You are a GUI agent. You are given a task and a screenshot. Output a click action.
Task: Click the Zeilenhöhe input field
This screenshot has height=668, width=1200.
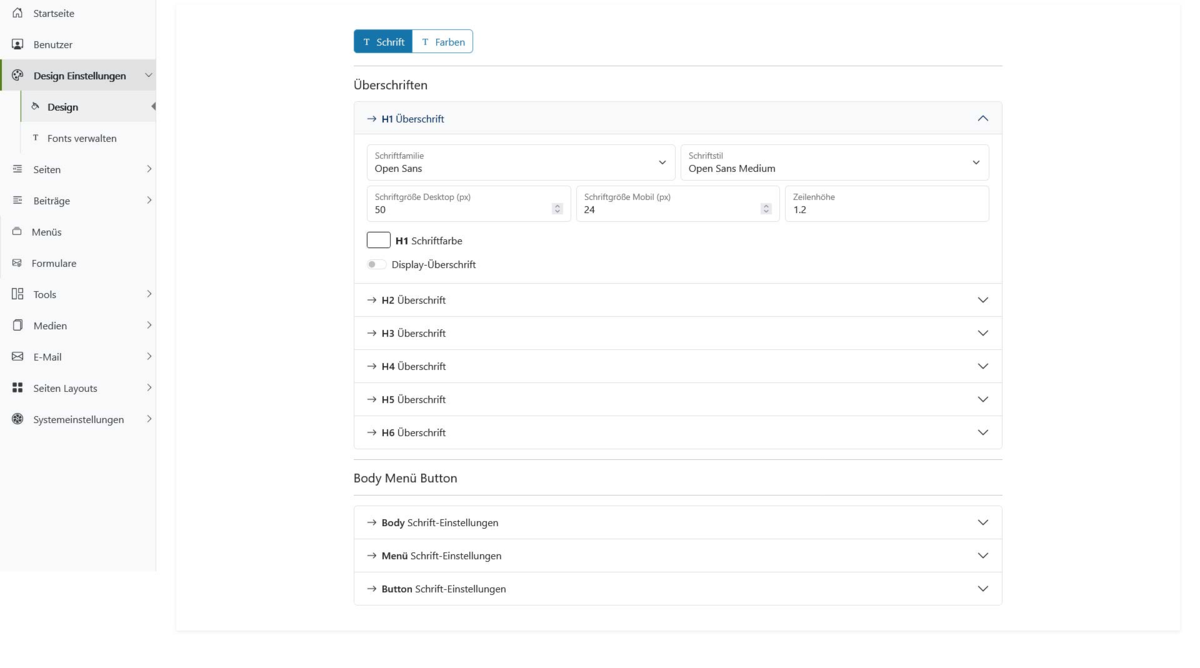(887, 204)
